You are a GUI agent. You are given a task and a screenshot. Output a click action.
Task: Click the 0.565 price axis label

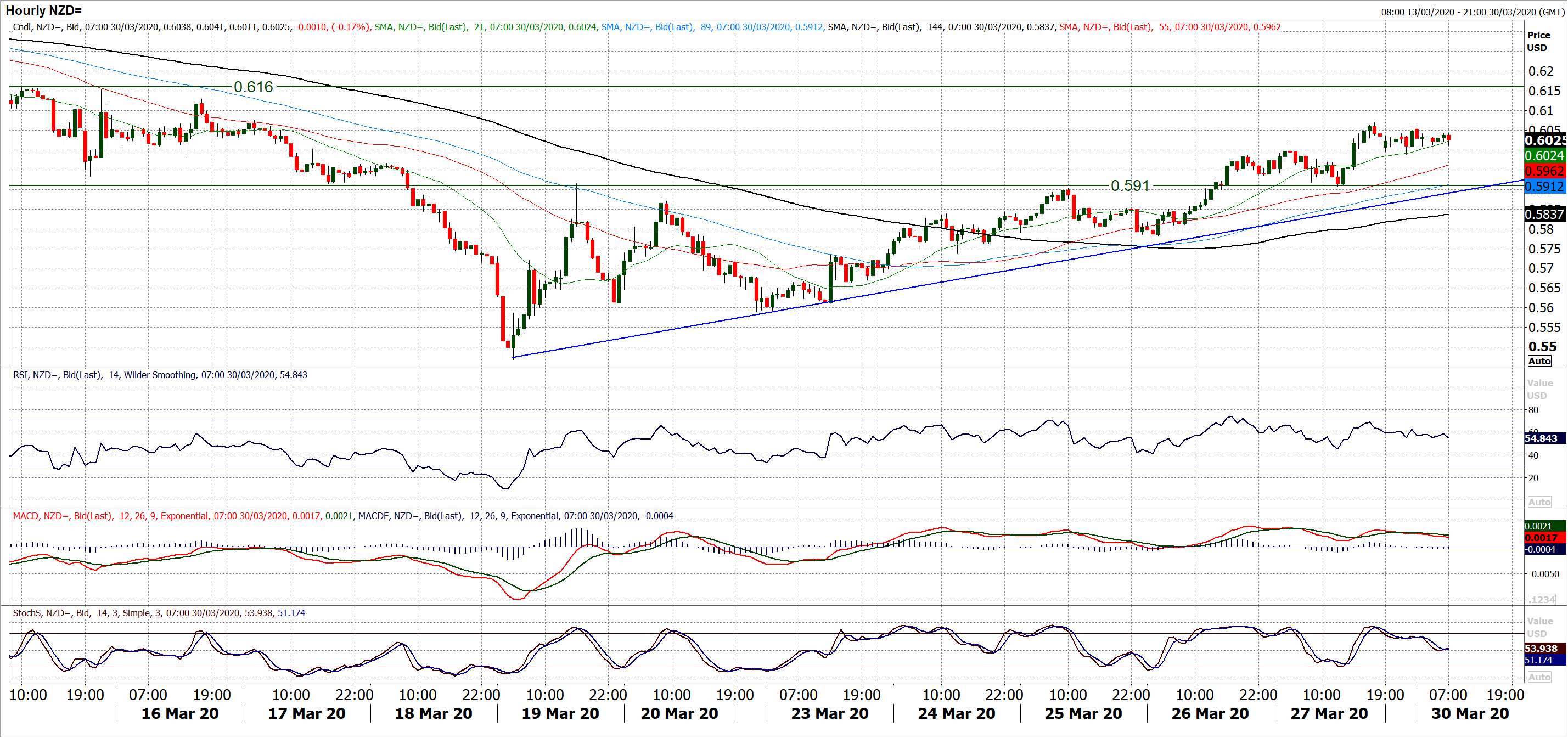(x=1544, y=288)
